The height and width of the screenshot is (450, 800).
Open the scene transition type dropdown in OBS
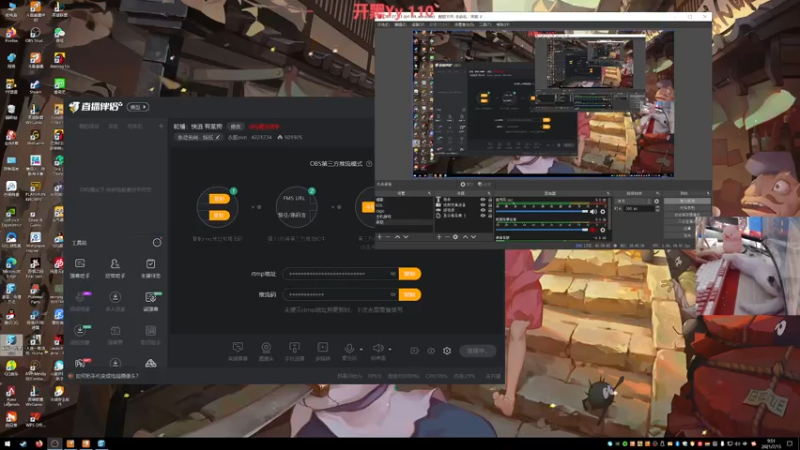coord(635,202)
